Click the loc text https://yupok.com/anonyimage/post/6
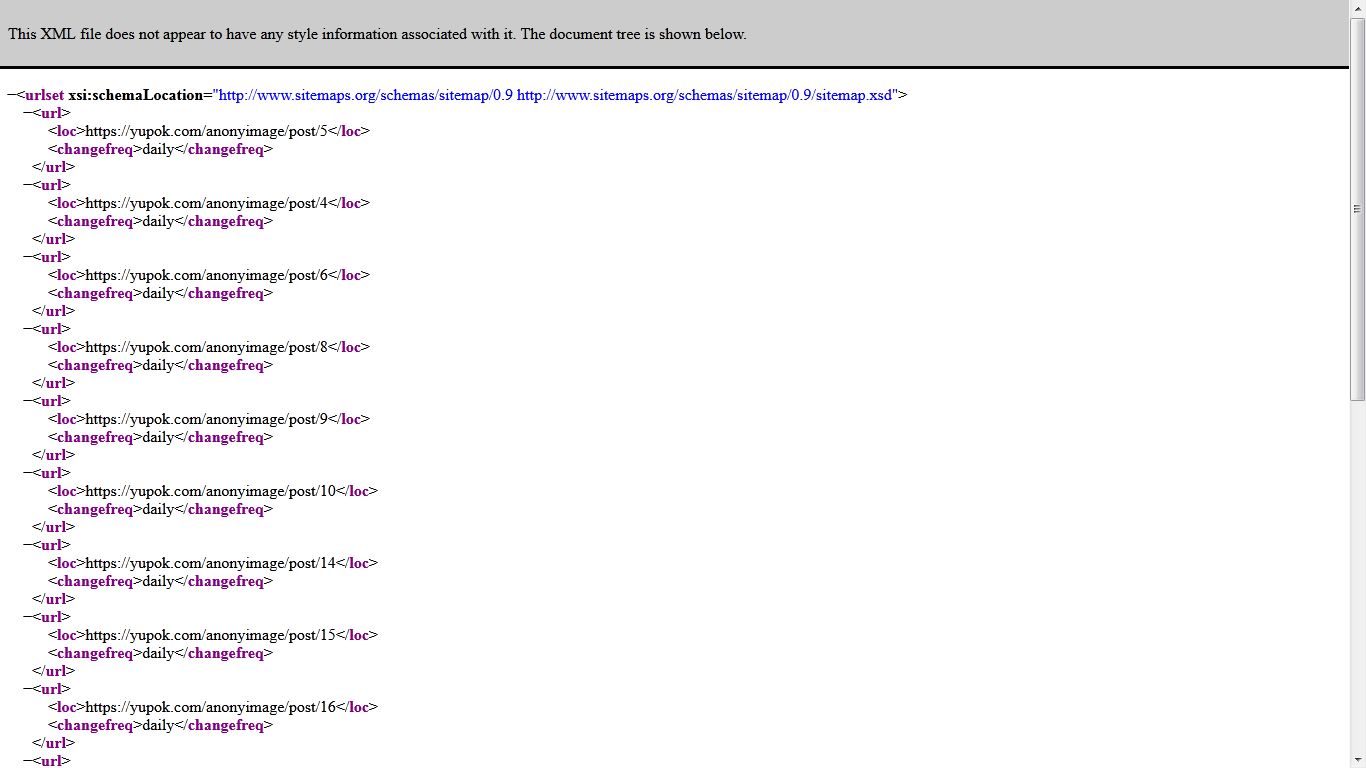Screen dimensions: 1366x768 click(207, 275)
